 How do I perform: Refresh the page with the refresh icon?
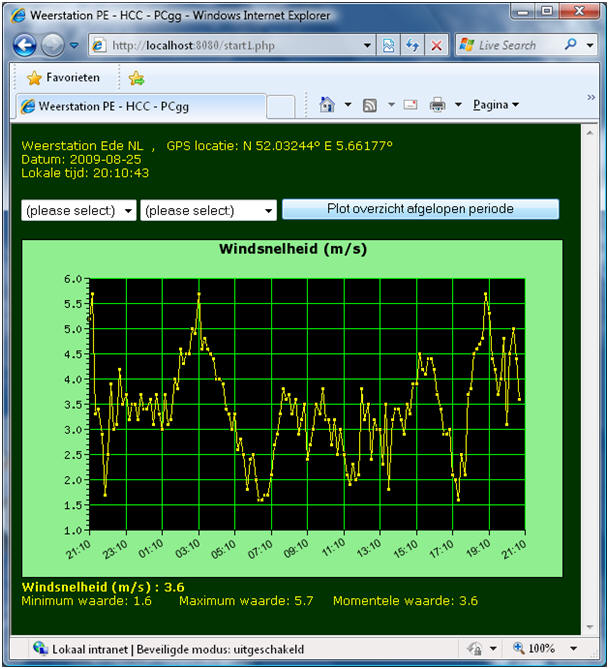(x=412, y=45)
